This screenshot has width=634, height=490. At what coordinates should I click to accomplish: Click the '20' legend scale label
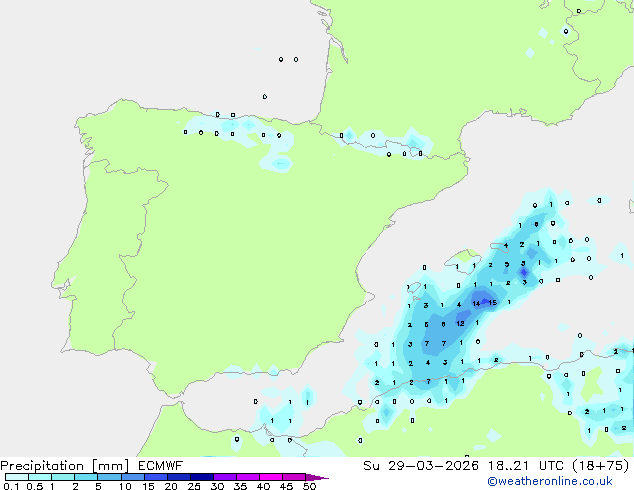171,486
